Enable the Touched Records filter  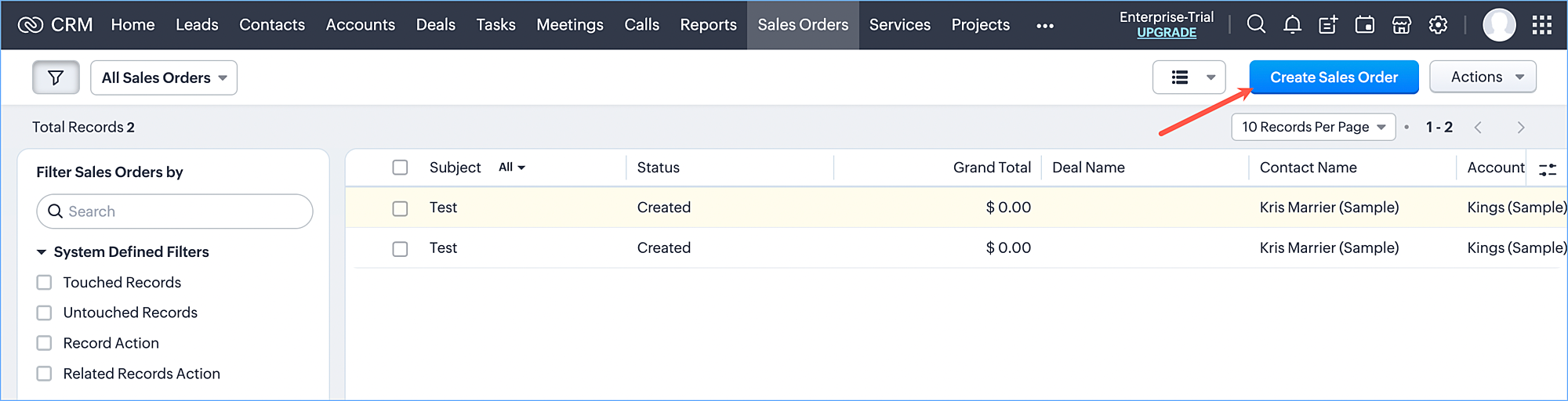(45, 283)
